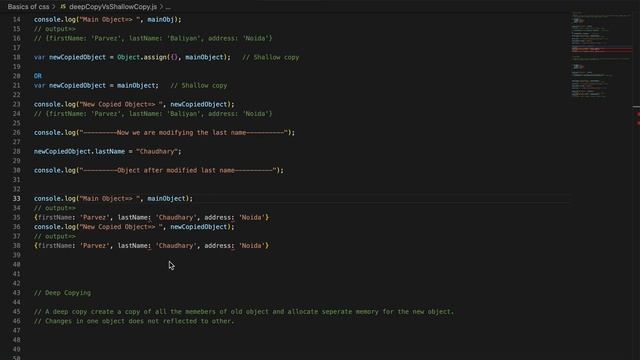Click line number 43 in gutter
Viewport: 640px width, 360px height.
coord(16,293)
